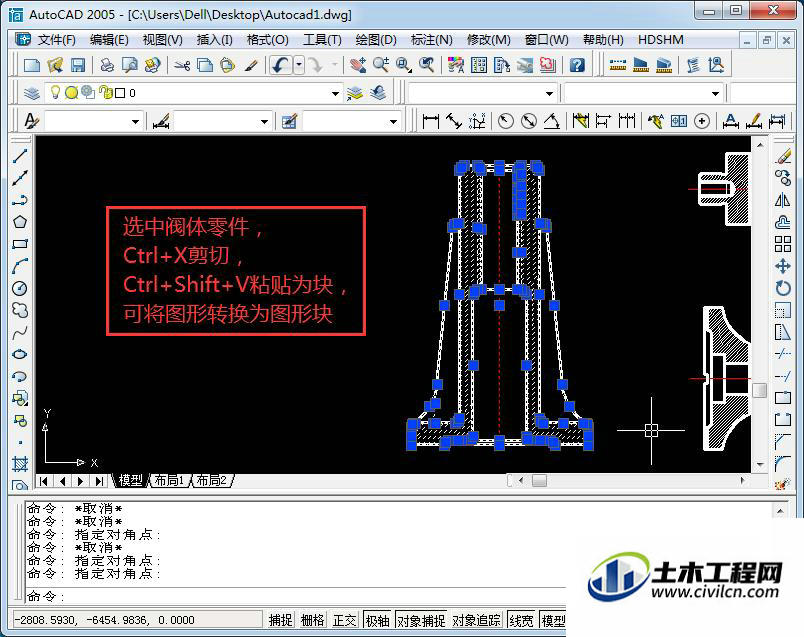Toggle 正交 ortho mode in status bar
The image size is (804, 637).
tap(345, 620)
